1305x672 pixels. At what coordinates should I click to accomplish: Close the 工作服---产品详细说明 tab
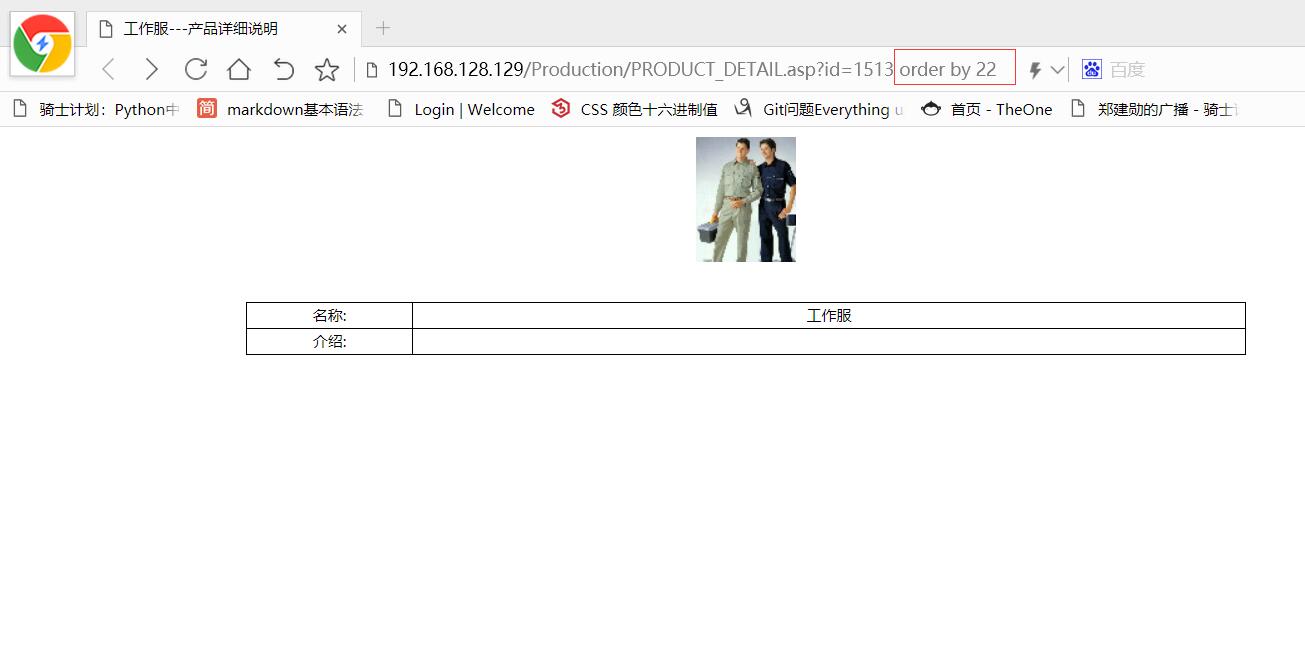[342, 29]
